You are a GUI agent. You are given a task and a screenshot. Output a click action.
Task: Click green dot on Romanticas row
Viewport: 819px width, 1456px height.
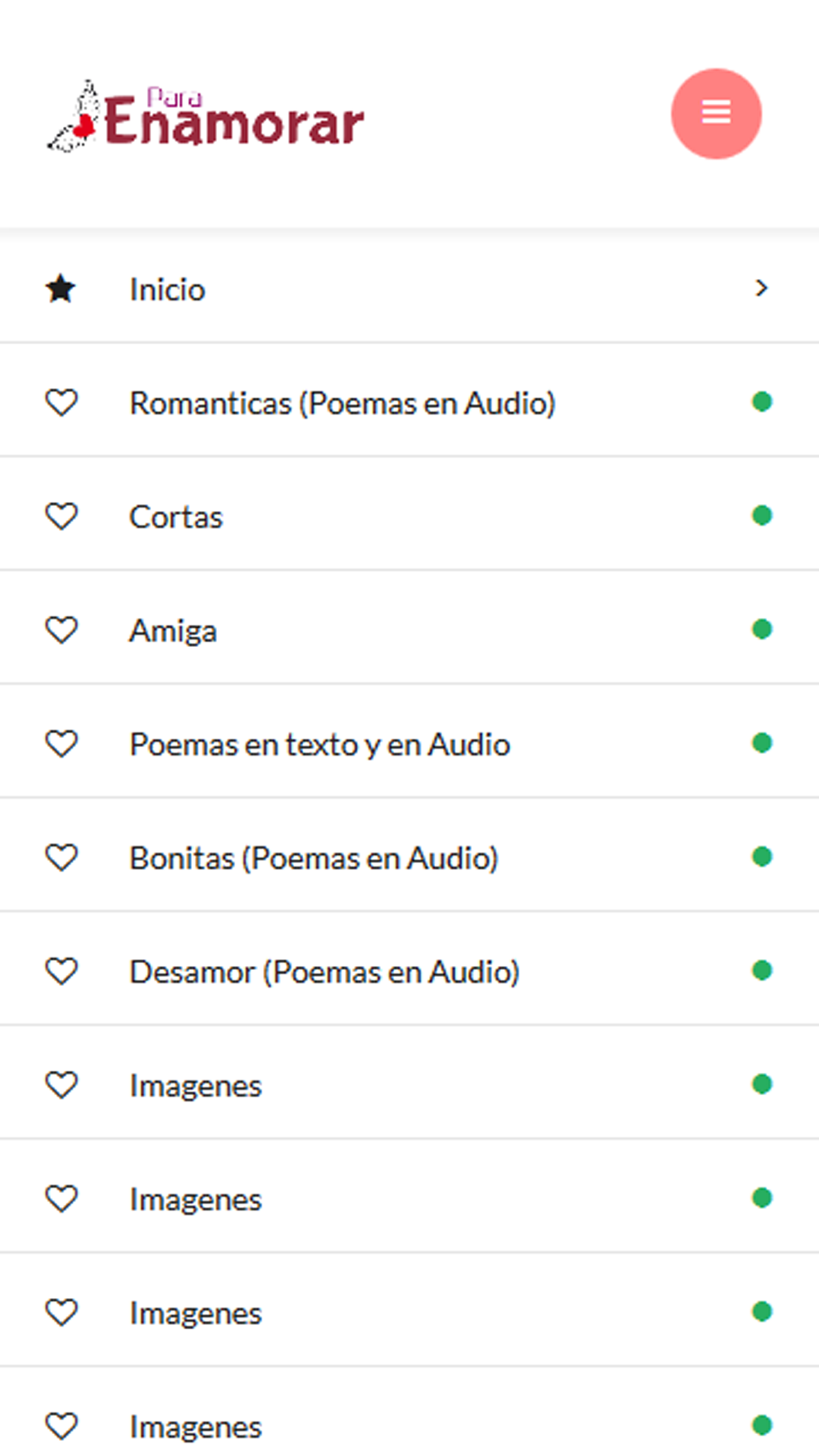[762, 401]
